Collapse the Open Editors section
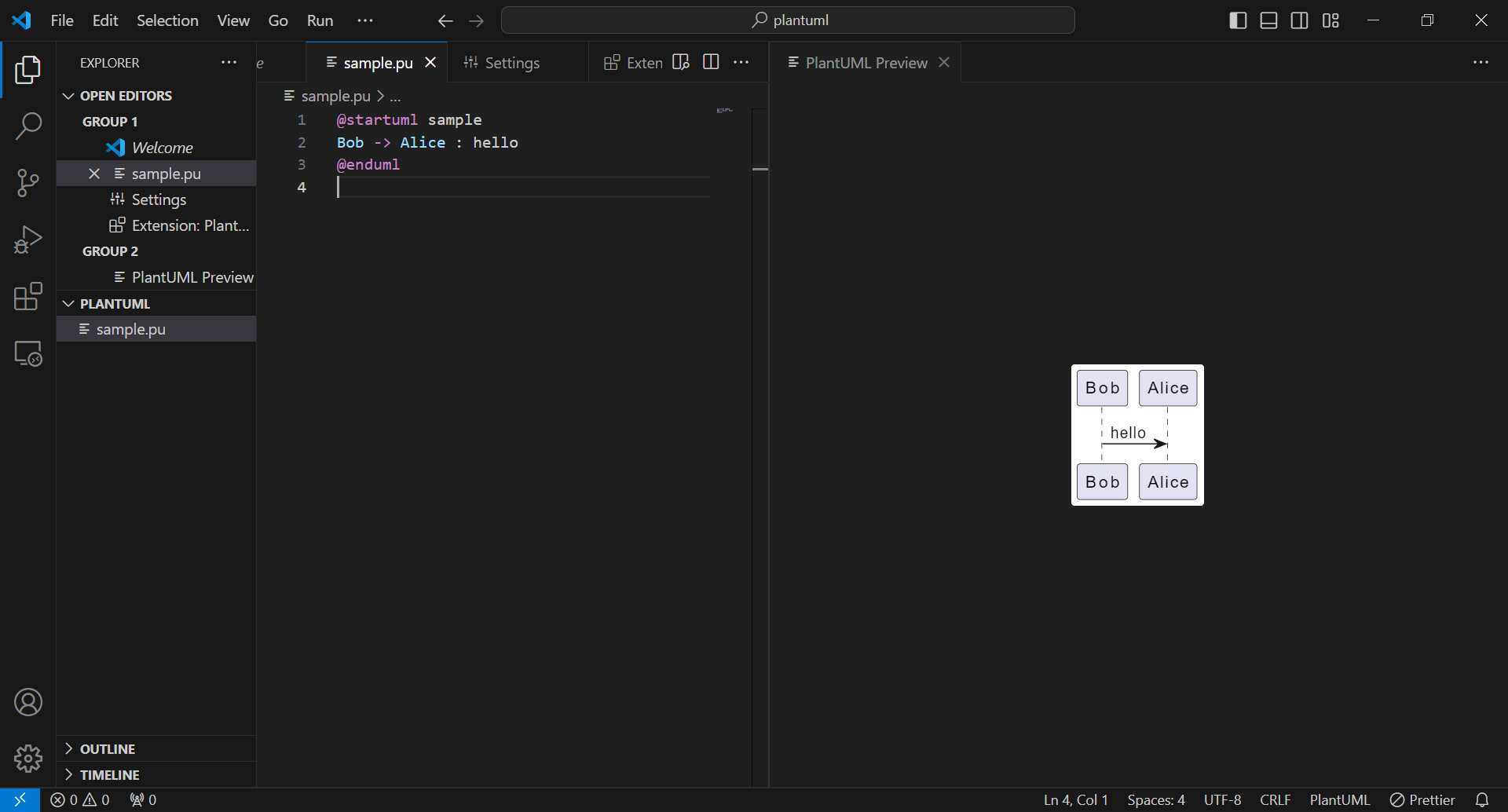This screenshot has width=1508, height=812. click(x=126, y=96)
